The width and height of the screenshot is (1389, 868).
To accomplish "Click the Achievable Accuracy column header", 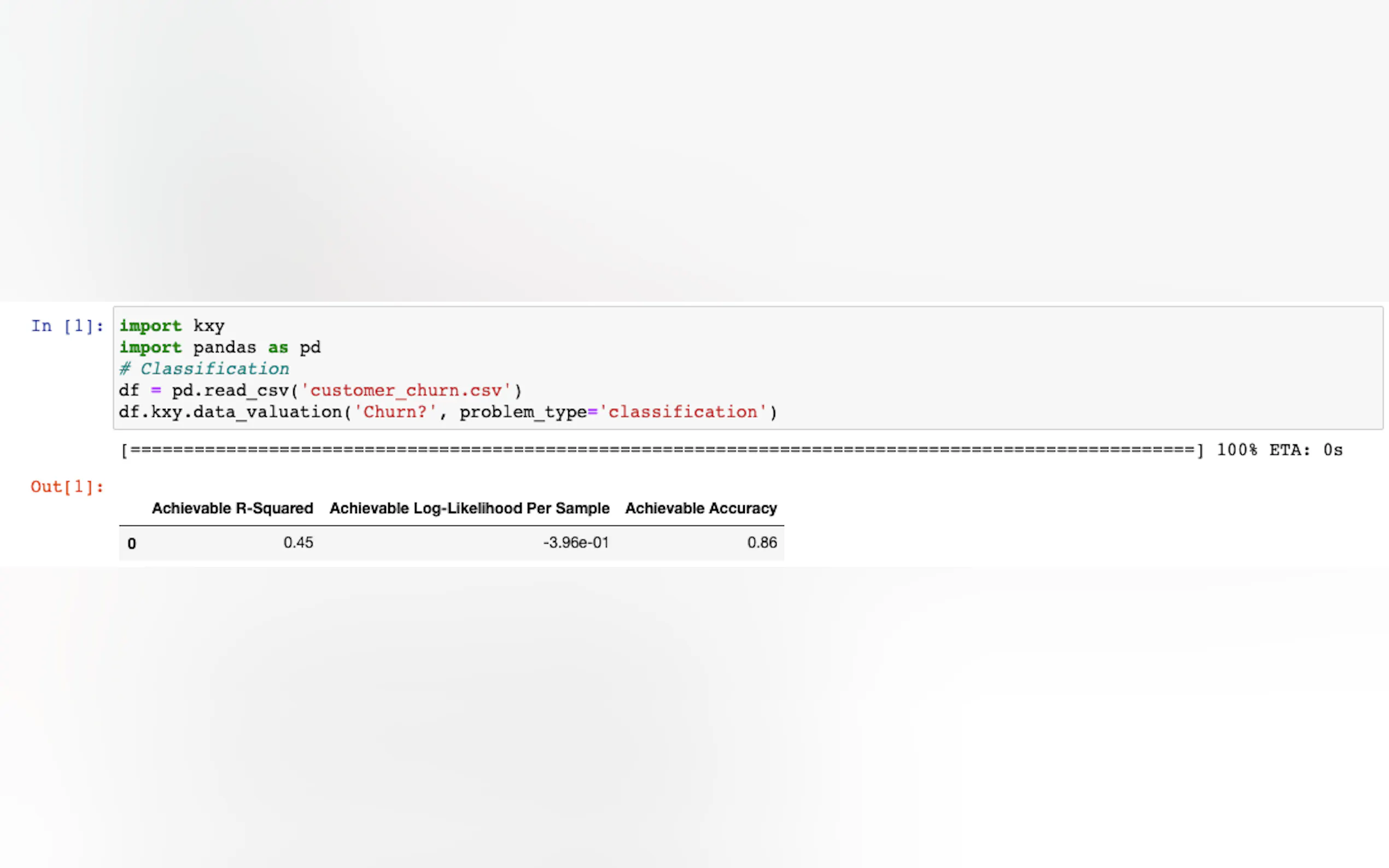I will [701, 509].
